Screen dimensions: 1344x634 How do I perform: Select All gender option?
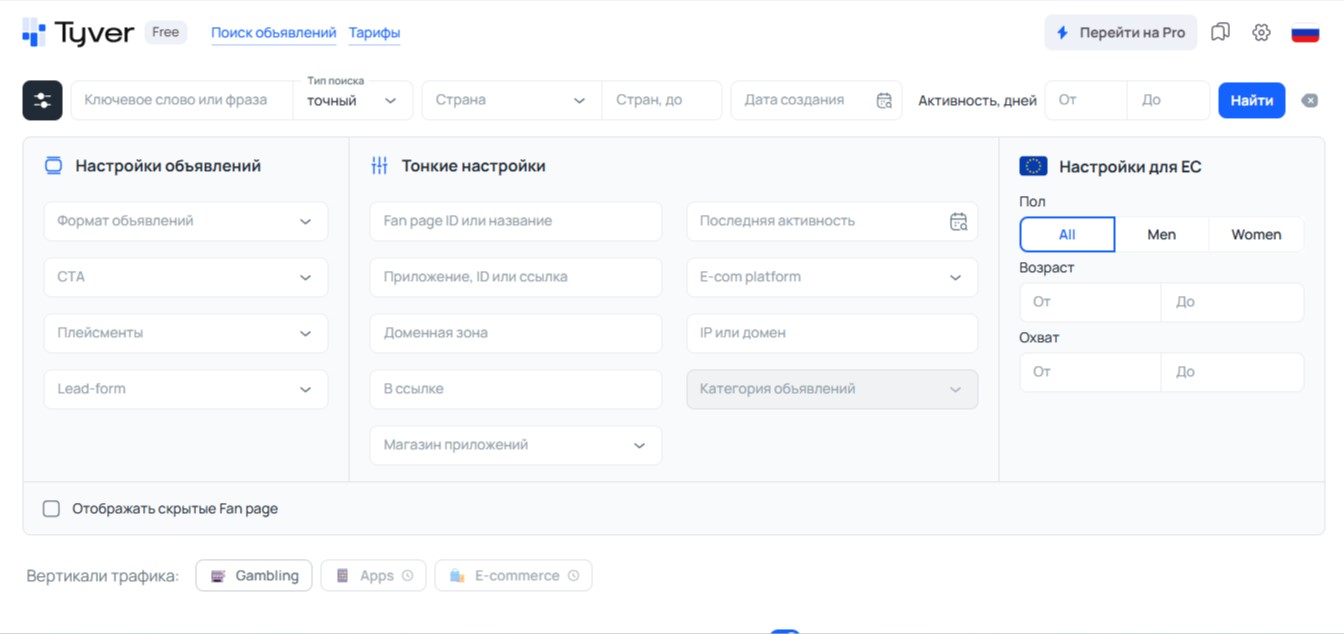pyautogui.click(x=1067, y=234)
